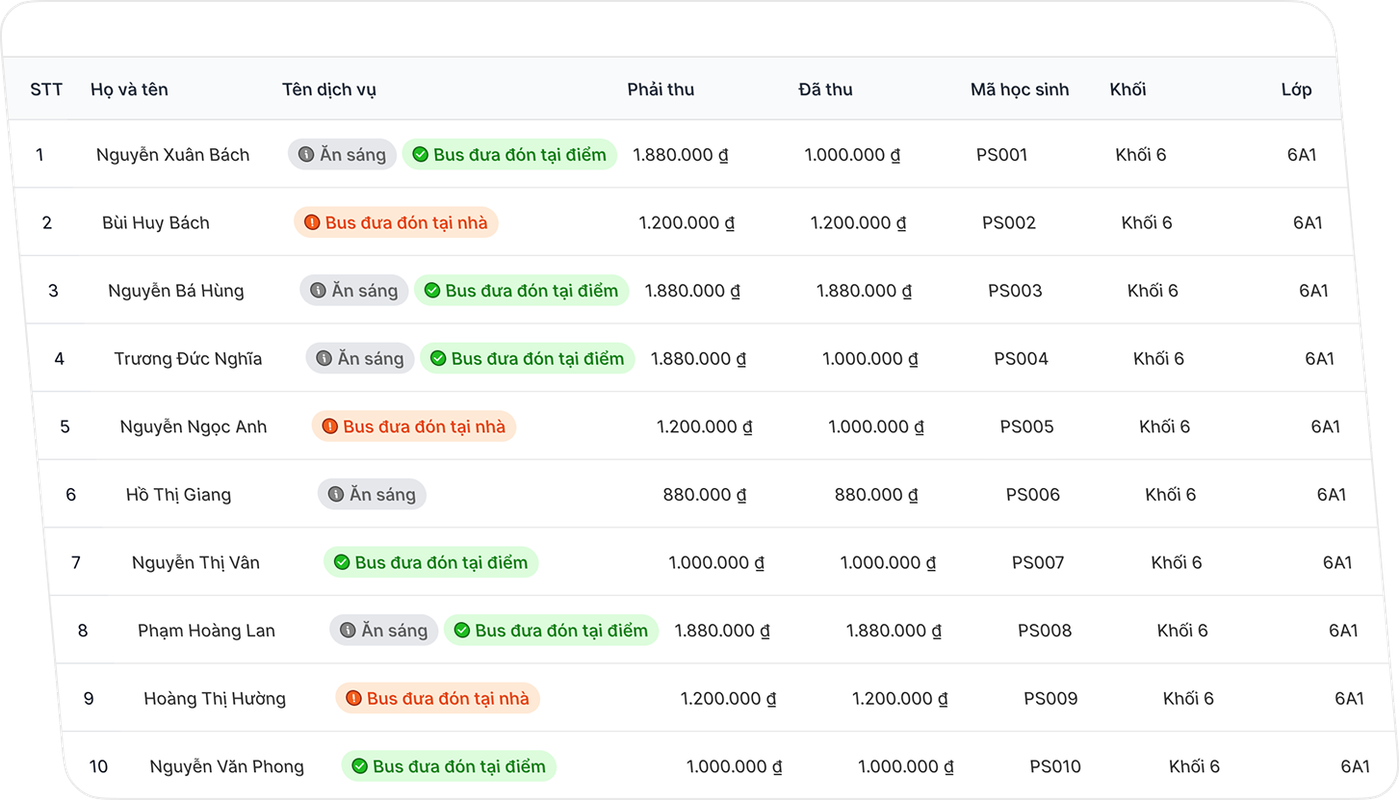Select the student name Nguyễn Xuân Bách
1400x800 pixels.
point(173,155)
